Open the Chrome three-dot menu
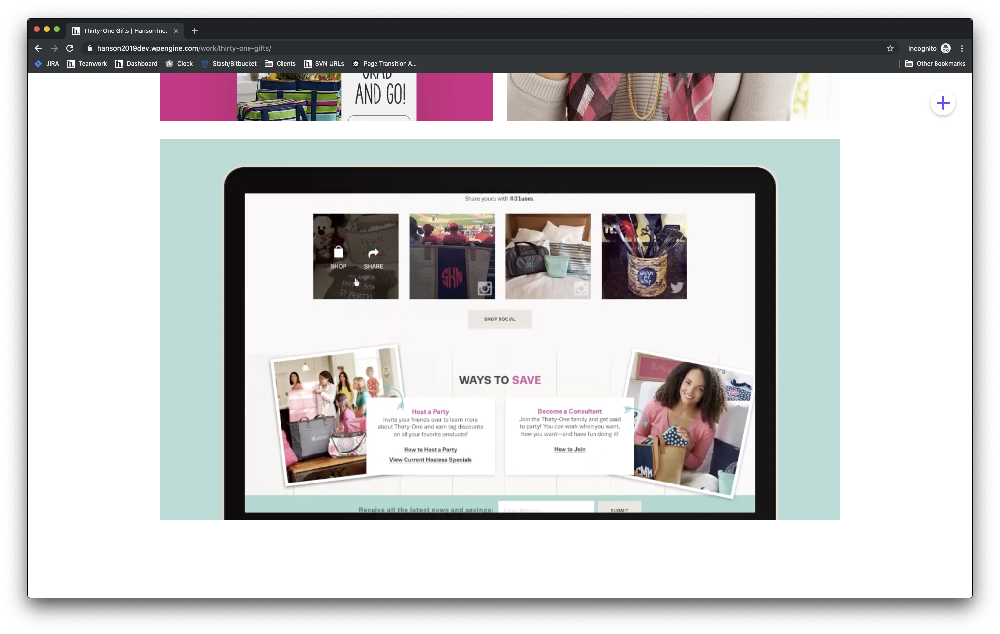Screen dimensions: 1000x634 (962, 48)
